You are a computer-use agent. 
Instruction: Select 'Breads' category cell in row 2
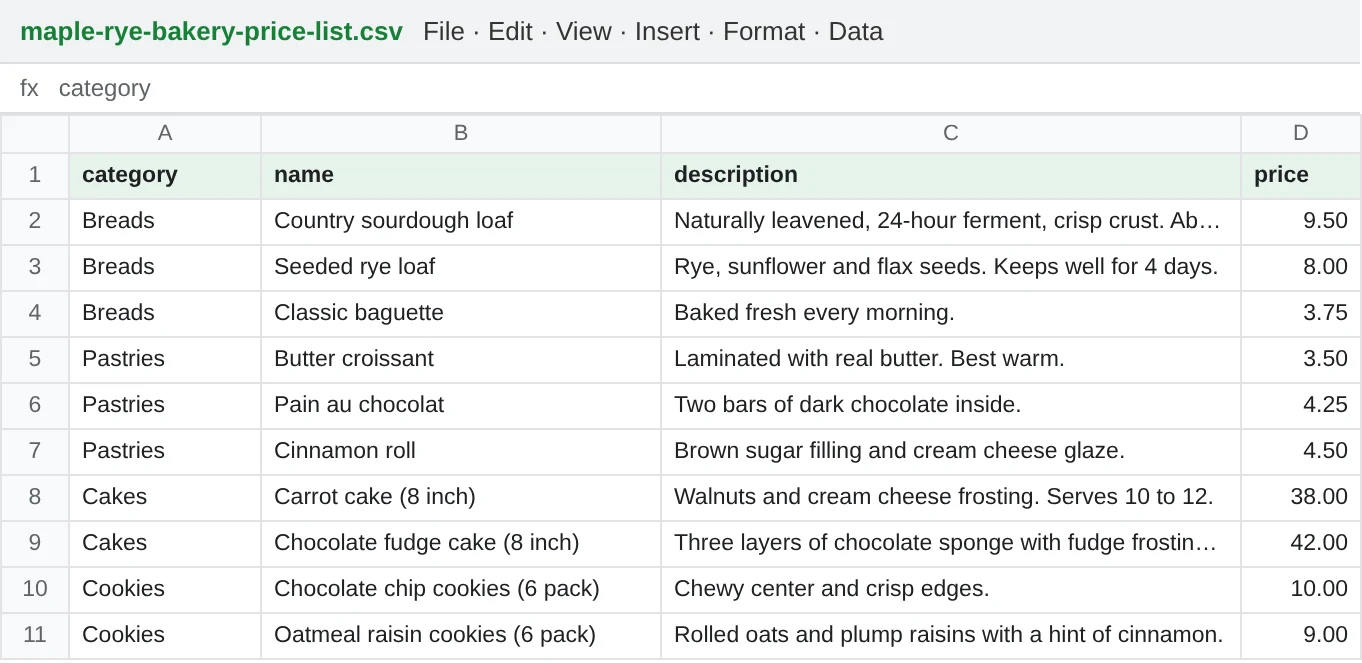[165, 221]
